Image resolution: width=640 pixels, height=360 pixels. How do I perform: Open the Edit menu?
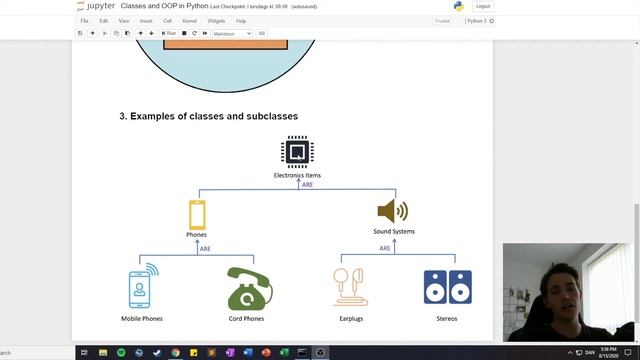104,21
